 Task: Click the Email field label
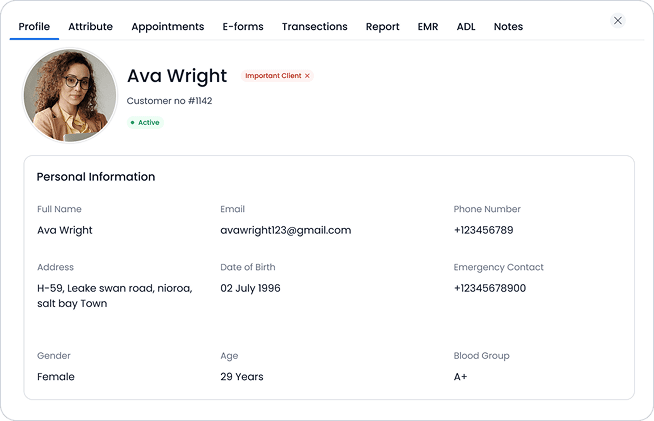[232, 209]
